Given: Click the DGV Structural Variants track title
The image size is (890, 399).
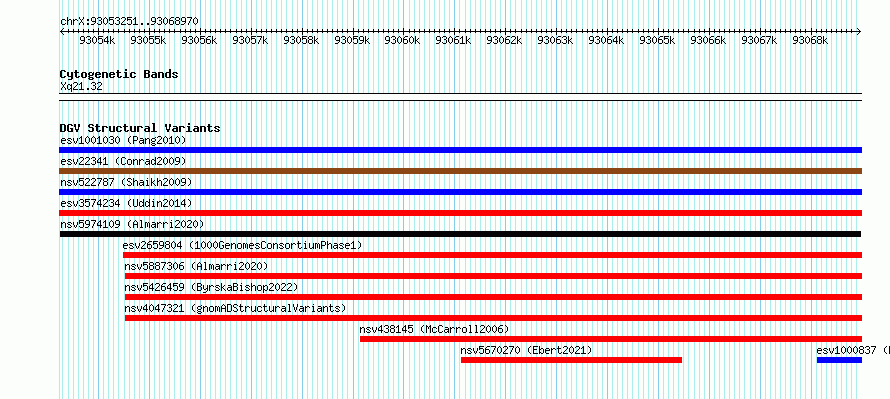Looking at the screenshot, I should 140,128.
